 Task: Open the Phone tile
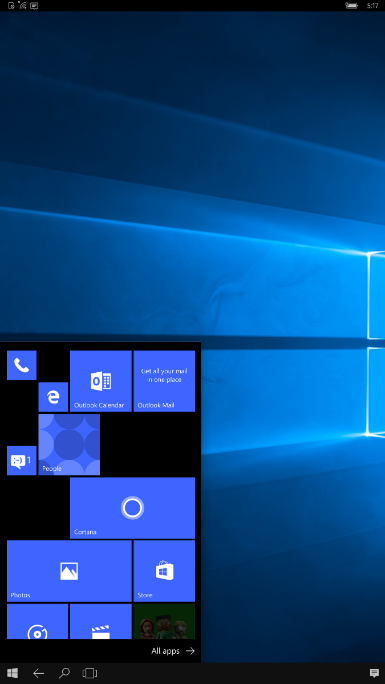[21, 365]
